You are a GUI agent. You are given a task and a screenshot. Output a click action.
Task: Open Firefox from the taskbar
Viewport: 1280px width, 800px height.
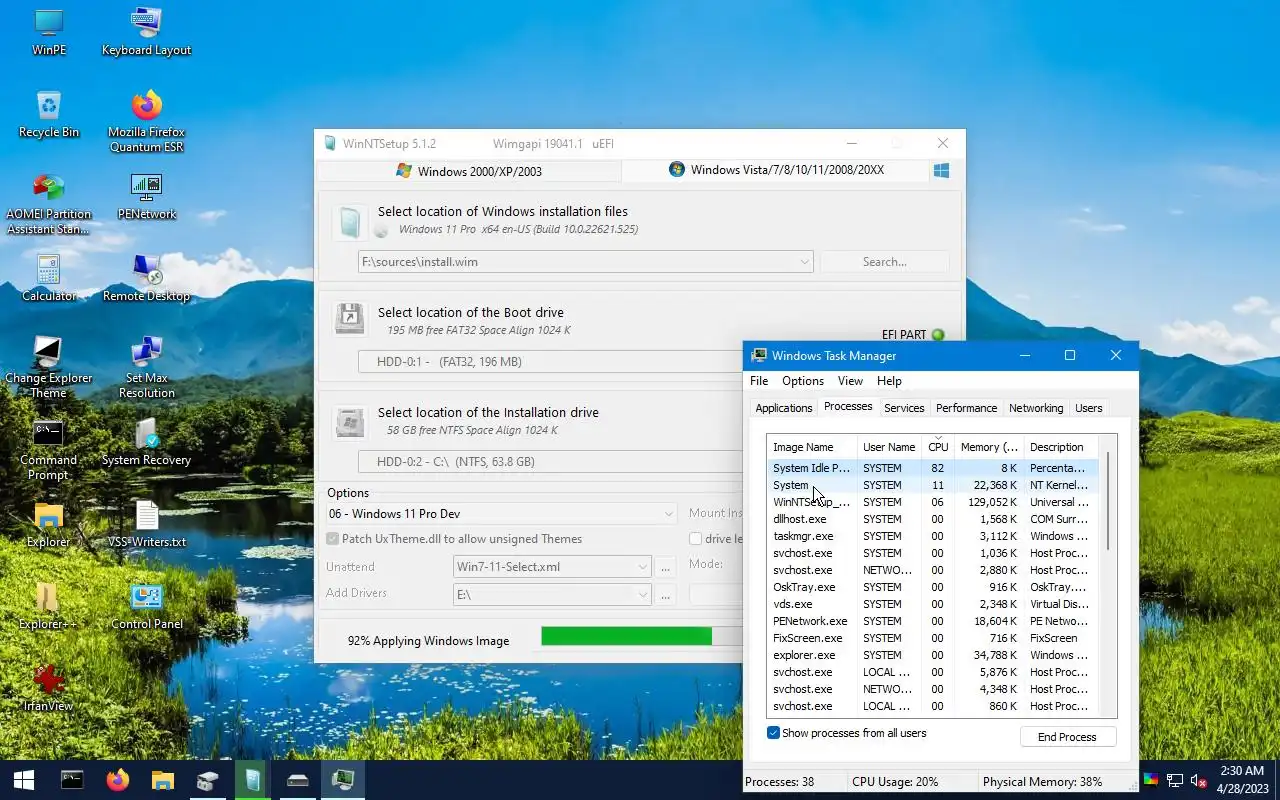[x=118, y=780]
